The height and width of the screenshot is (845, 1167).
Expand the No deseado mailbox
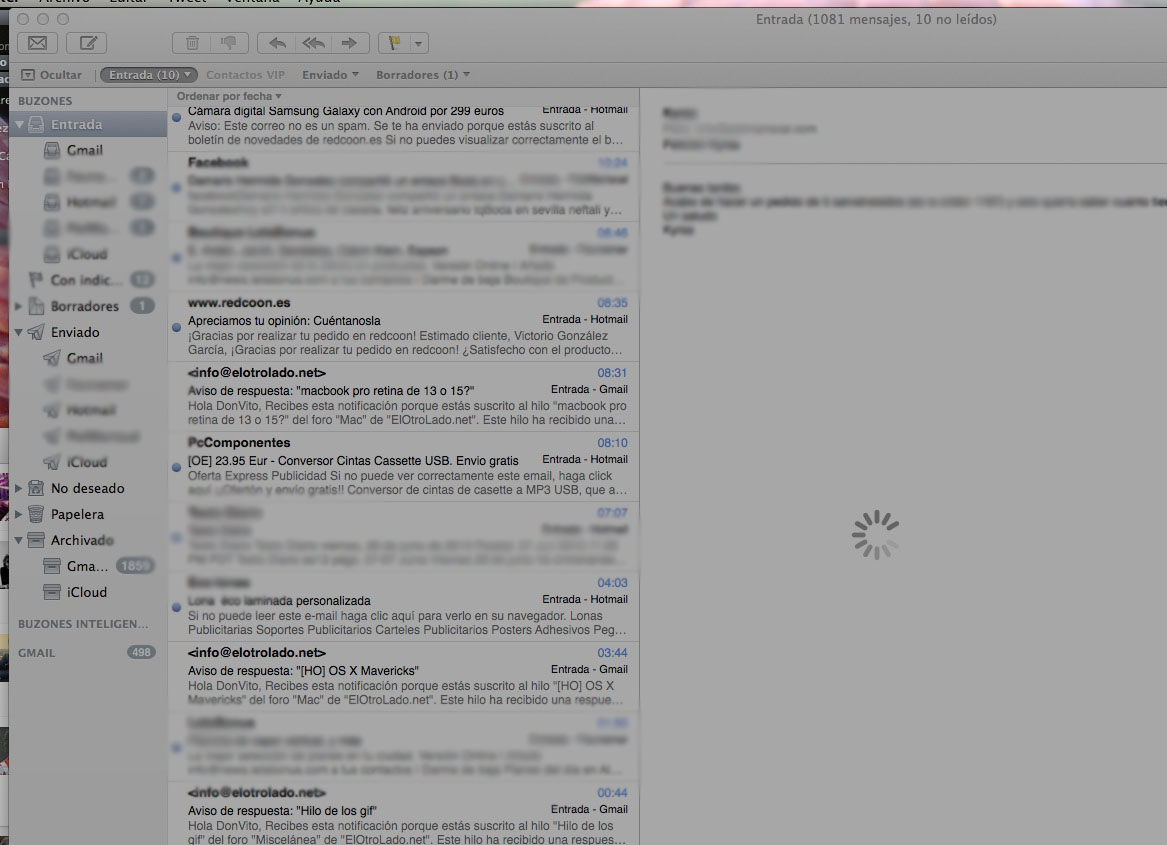[x=18, y=488]
